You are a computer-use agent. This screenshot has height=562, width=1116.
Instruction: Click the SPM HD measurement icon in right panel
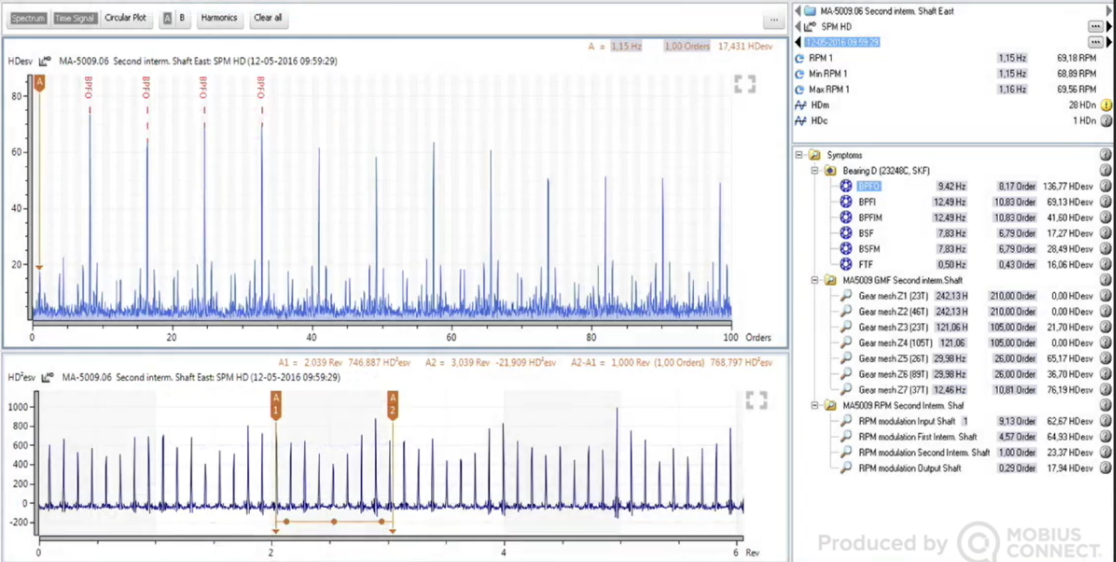pyautogui.click(x=811, y=27)
